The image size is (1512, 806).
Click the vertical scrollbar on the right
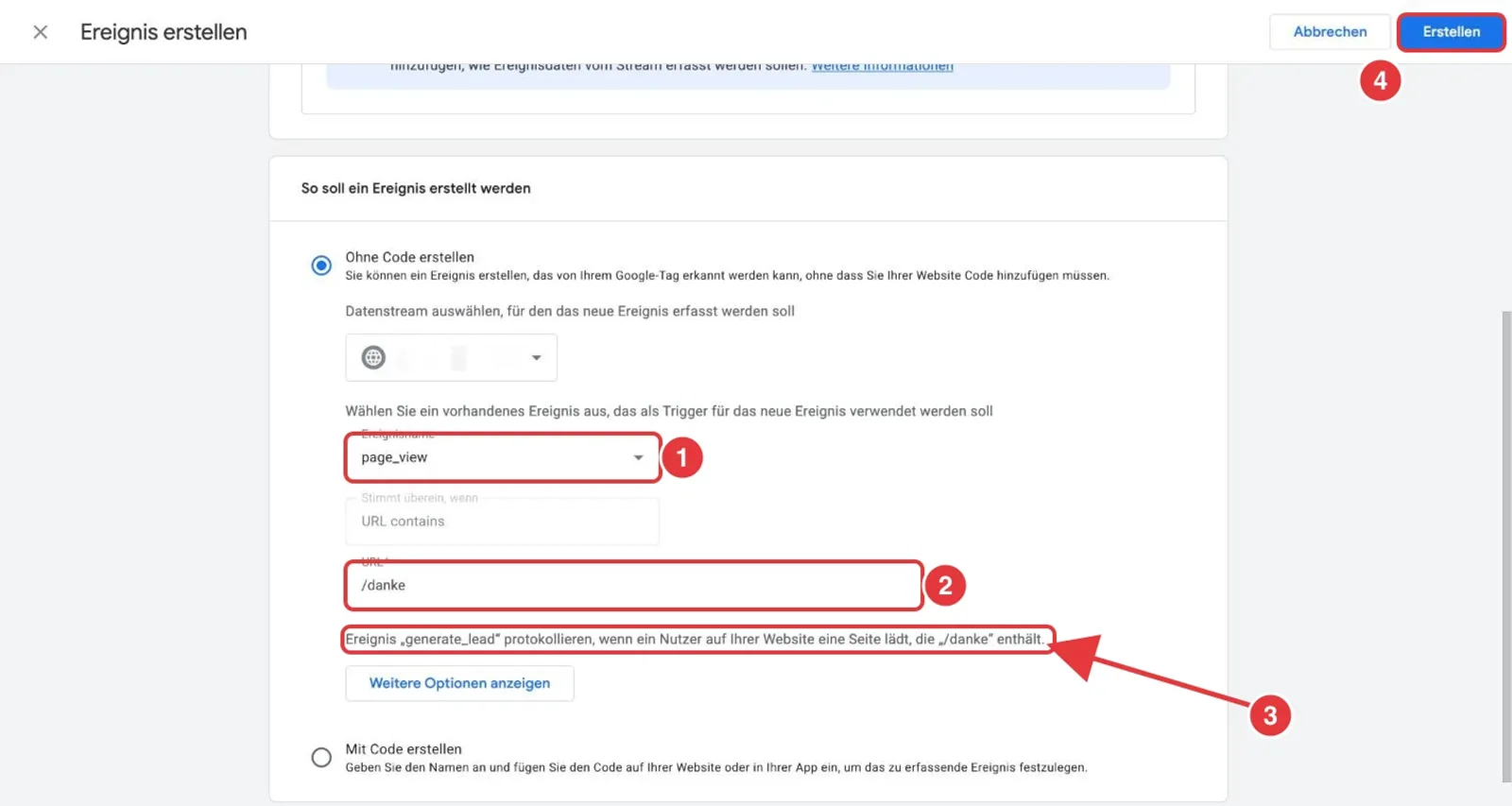(1506, 546)
